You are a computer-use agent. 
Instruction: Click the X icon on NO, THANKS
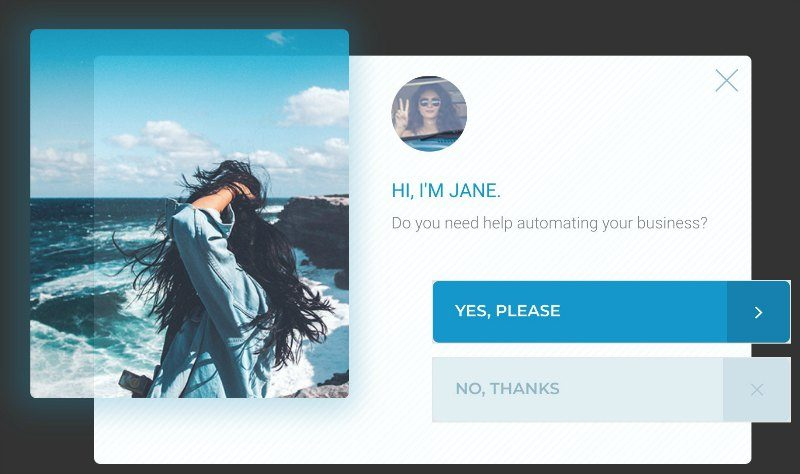(x=757, y=390)
